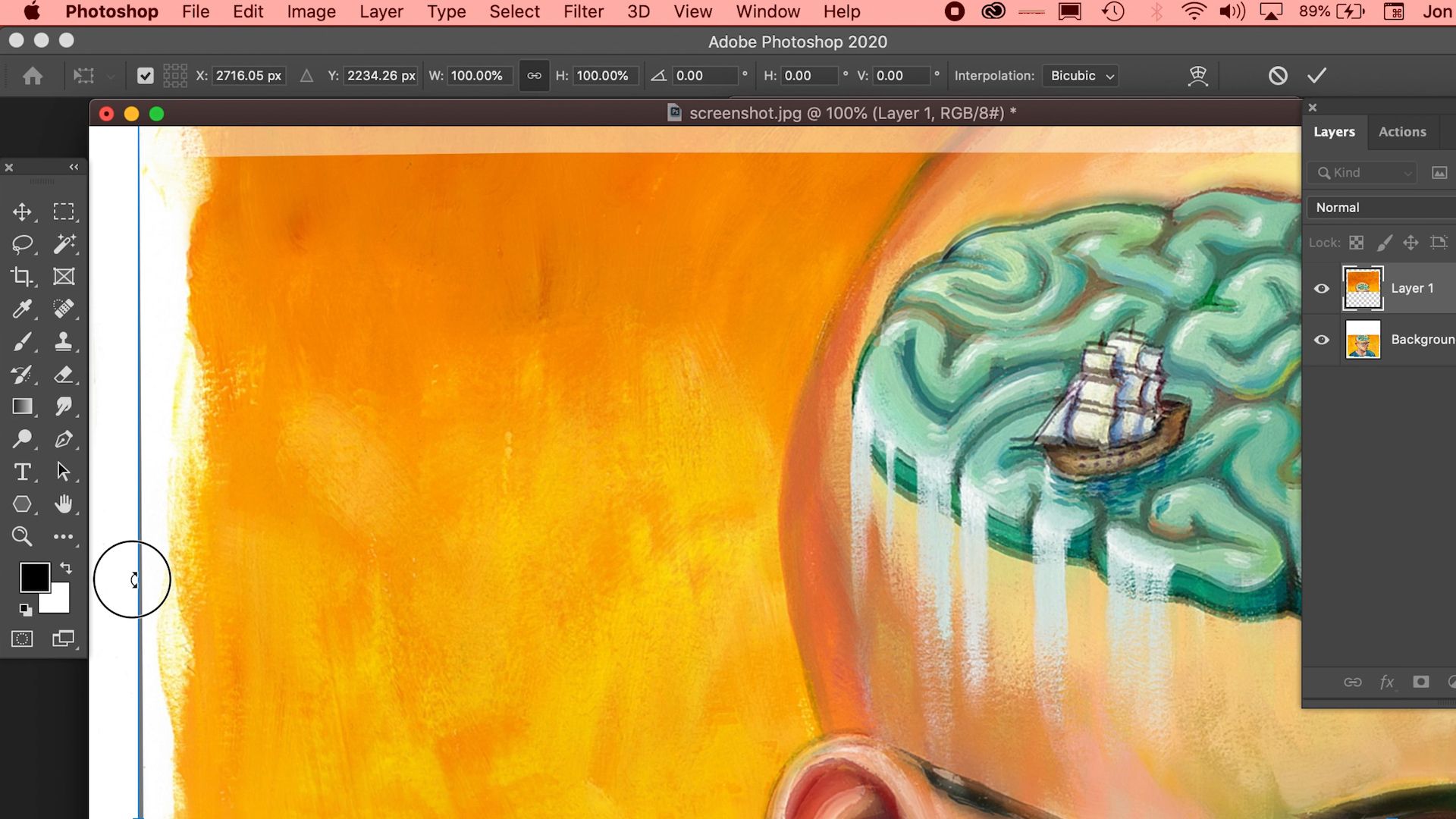Select the Horizontal Type tool
1456x819 pixels.
click(22, 472)
